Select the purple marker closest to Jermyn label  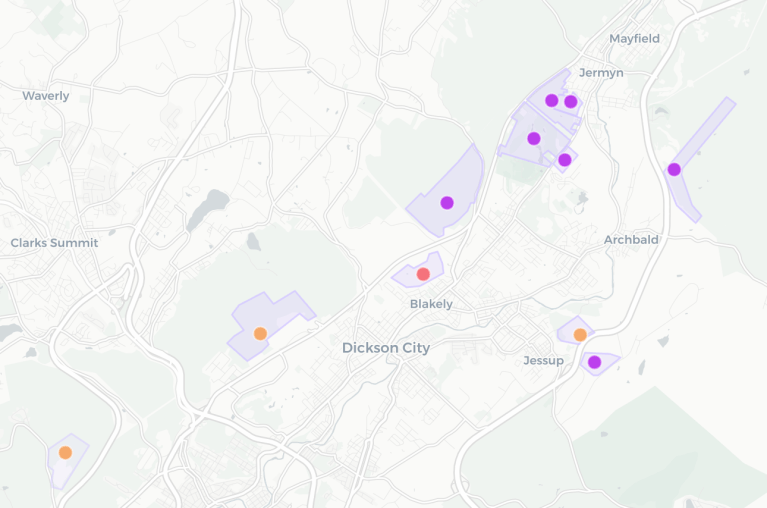[x=571, y=101]
